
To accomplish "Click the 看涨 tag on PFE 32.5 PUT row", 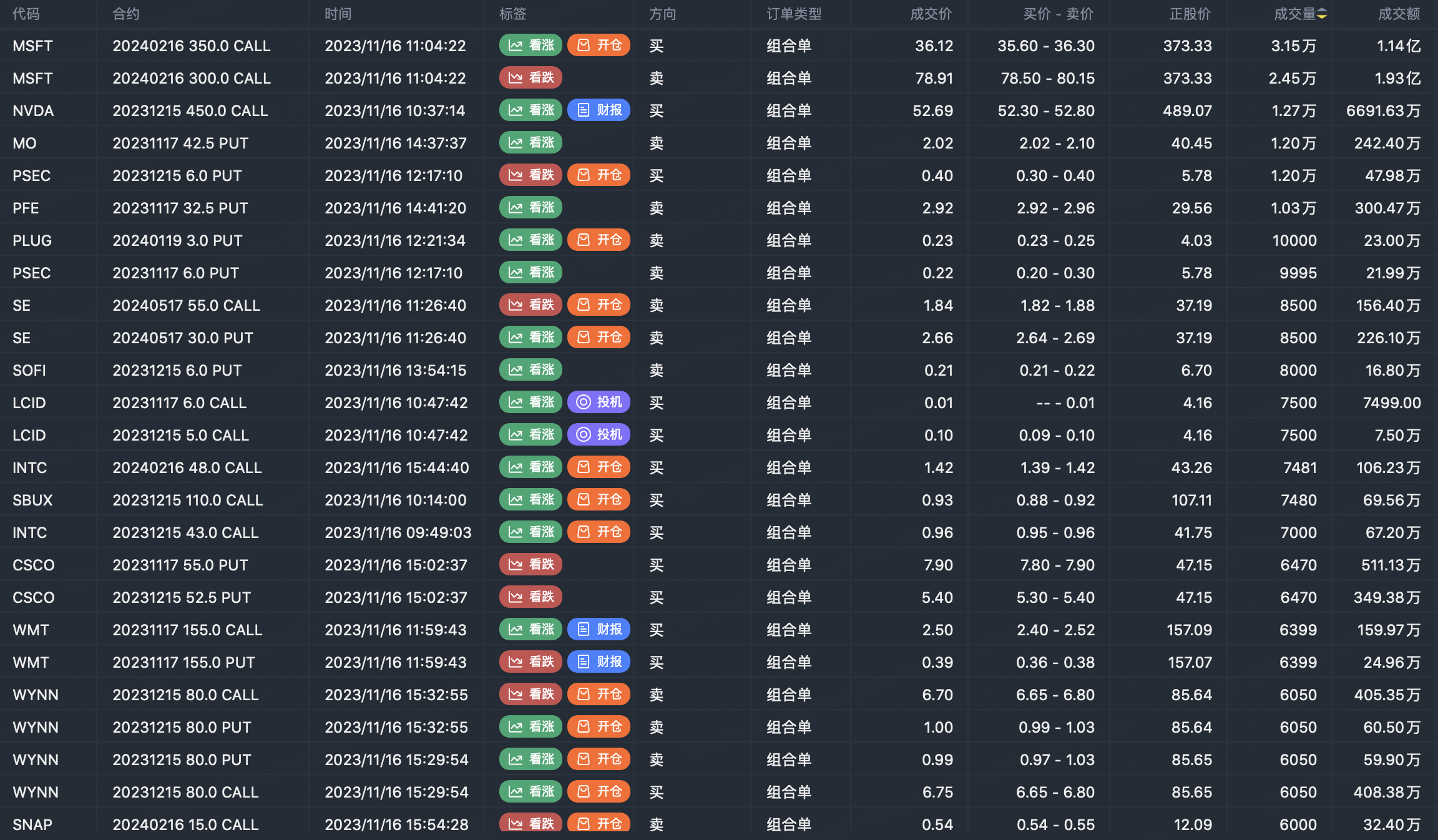I will [531, 208].
